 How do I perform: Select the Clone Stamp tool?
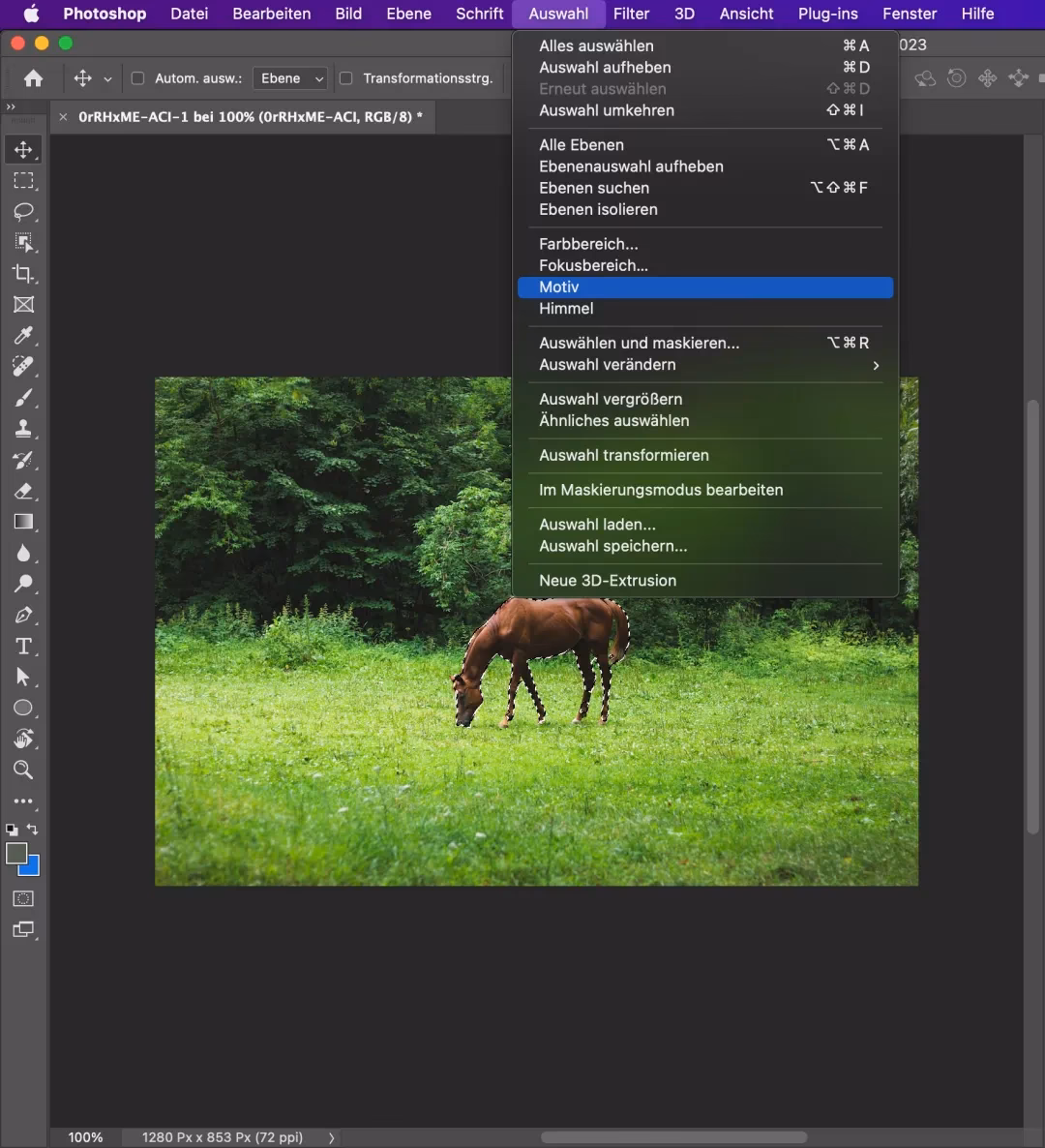pos(23,429)
